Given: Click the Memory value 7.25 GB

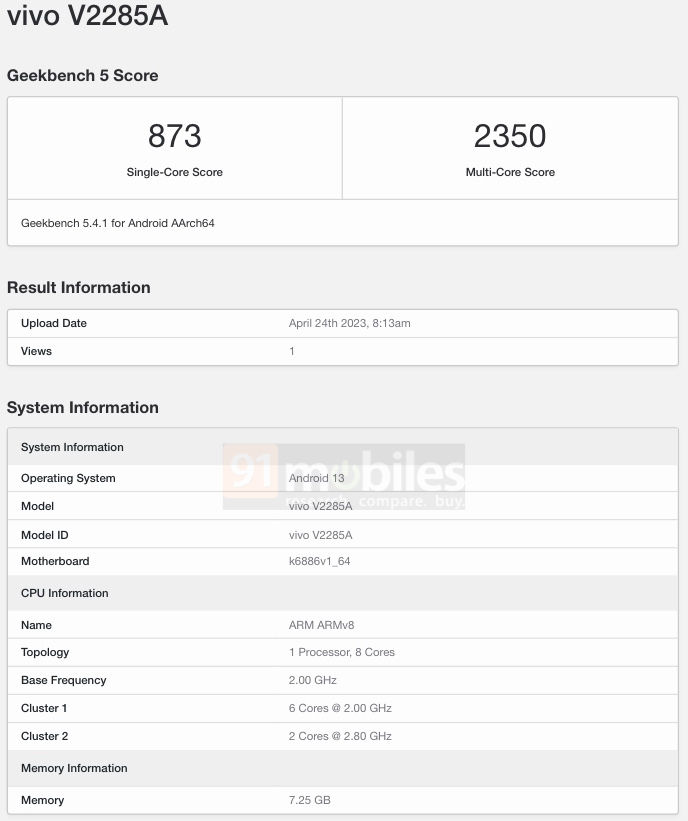Looking at the screenshot, I should click(309, 800).
